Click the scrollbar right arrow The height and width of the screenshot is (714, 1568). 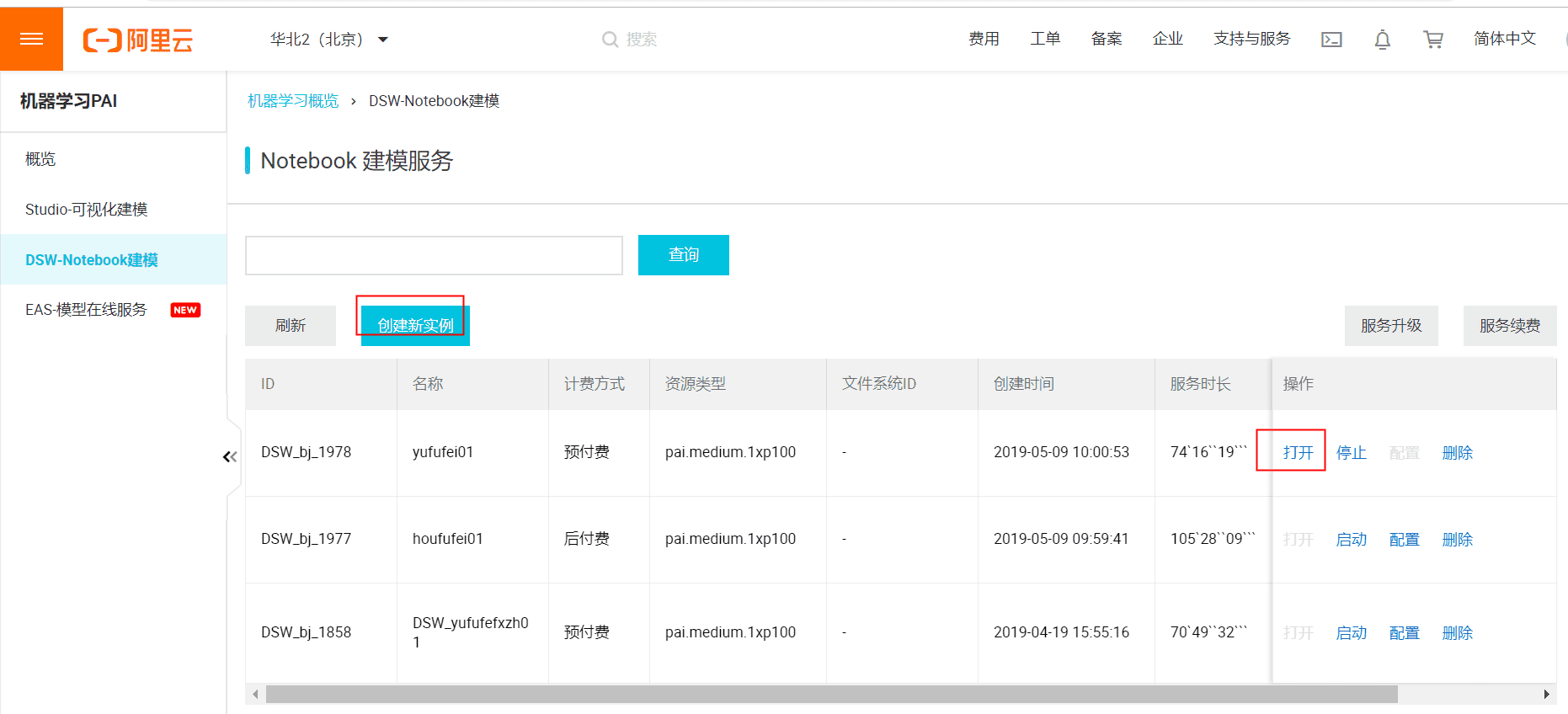1546,695
